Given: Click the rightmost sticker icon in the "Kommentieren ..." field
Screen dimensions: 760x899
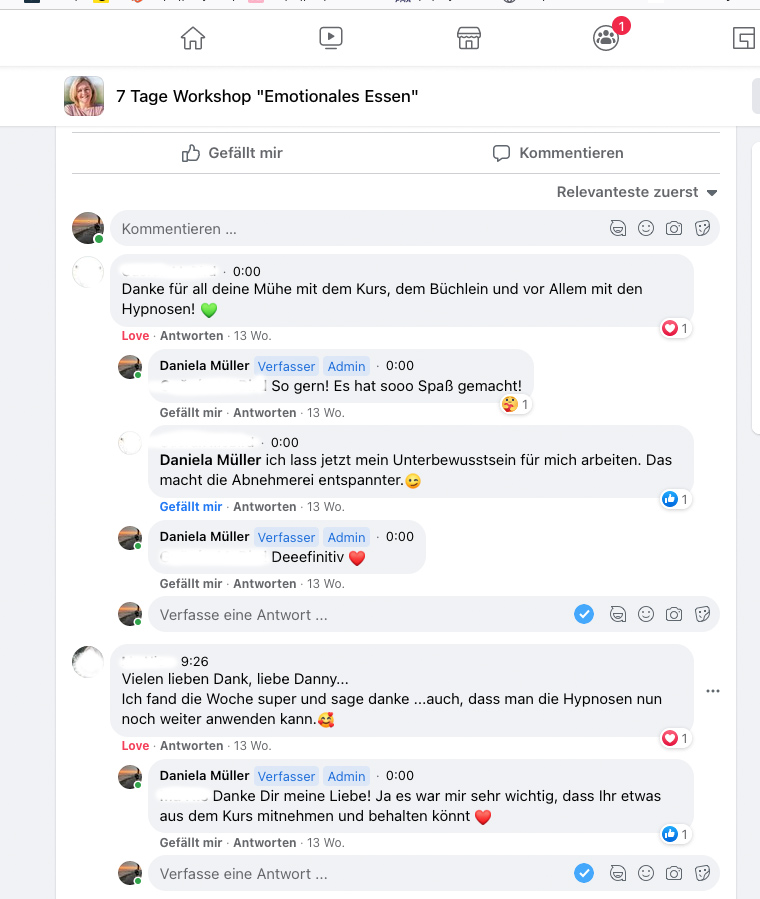Looking at the screenshot, I should pos(702,228).
